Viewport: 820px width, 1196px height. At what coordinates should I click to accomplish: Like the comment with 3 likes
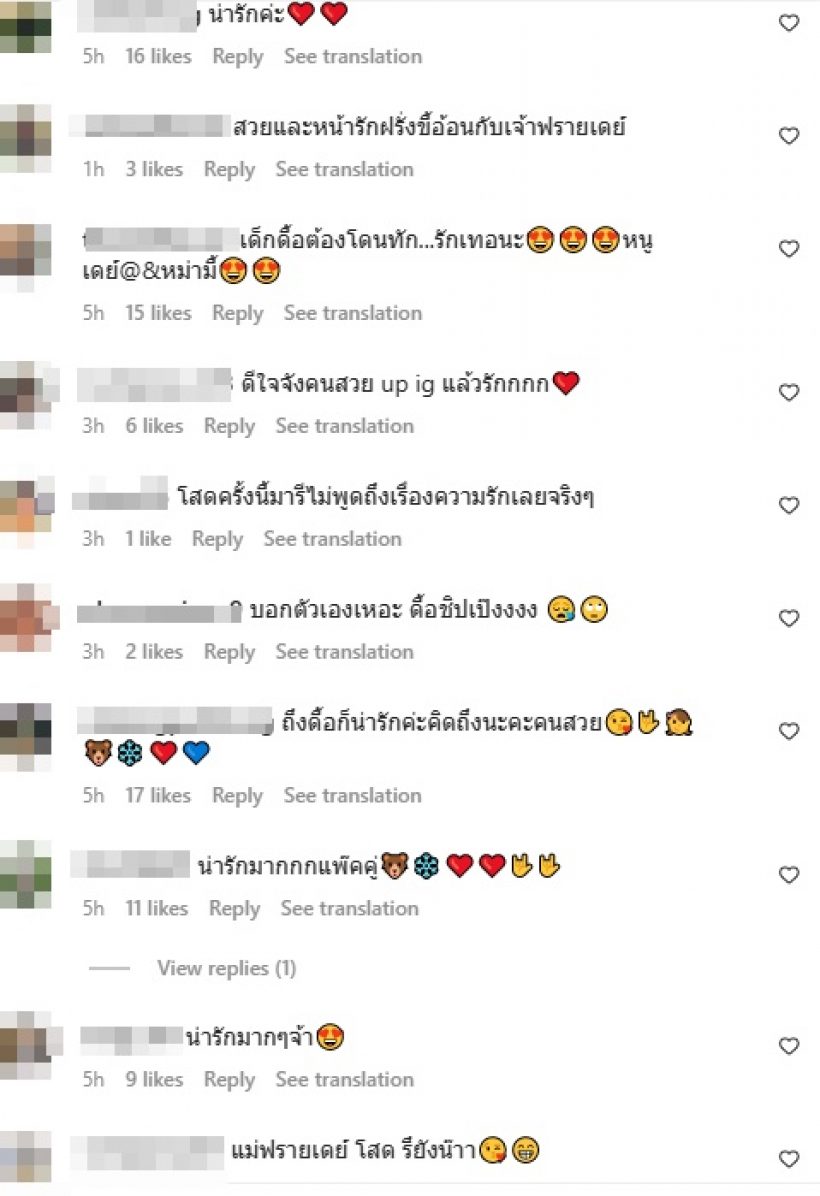pos(789,136)
